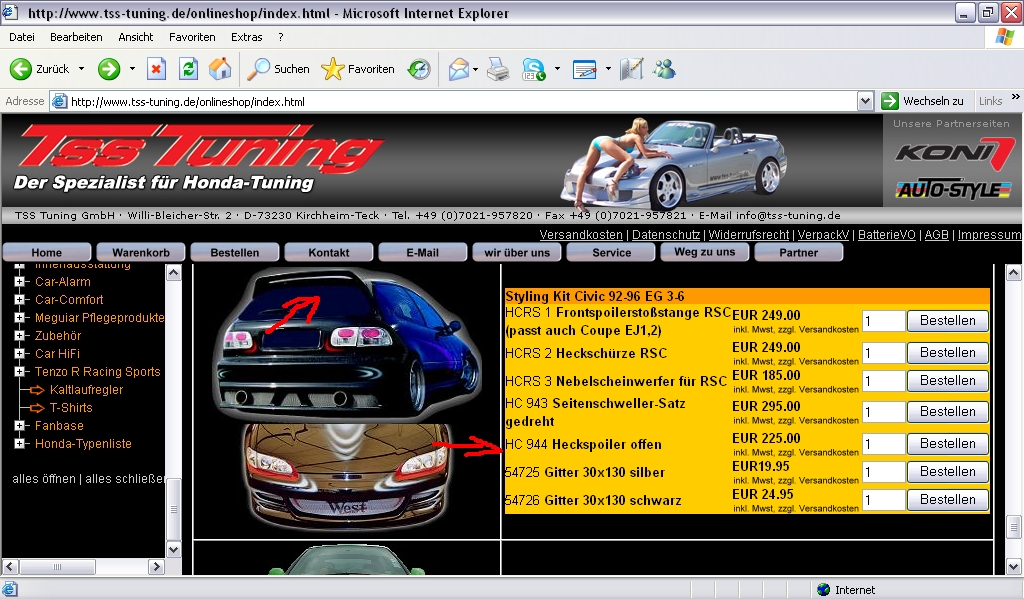Click Styling Kit Civic 92-96 EG 3-6 heading
The image size is (1024, 600).
click(594, 296)
